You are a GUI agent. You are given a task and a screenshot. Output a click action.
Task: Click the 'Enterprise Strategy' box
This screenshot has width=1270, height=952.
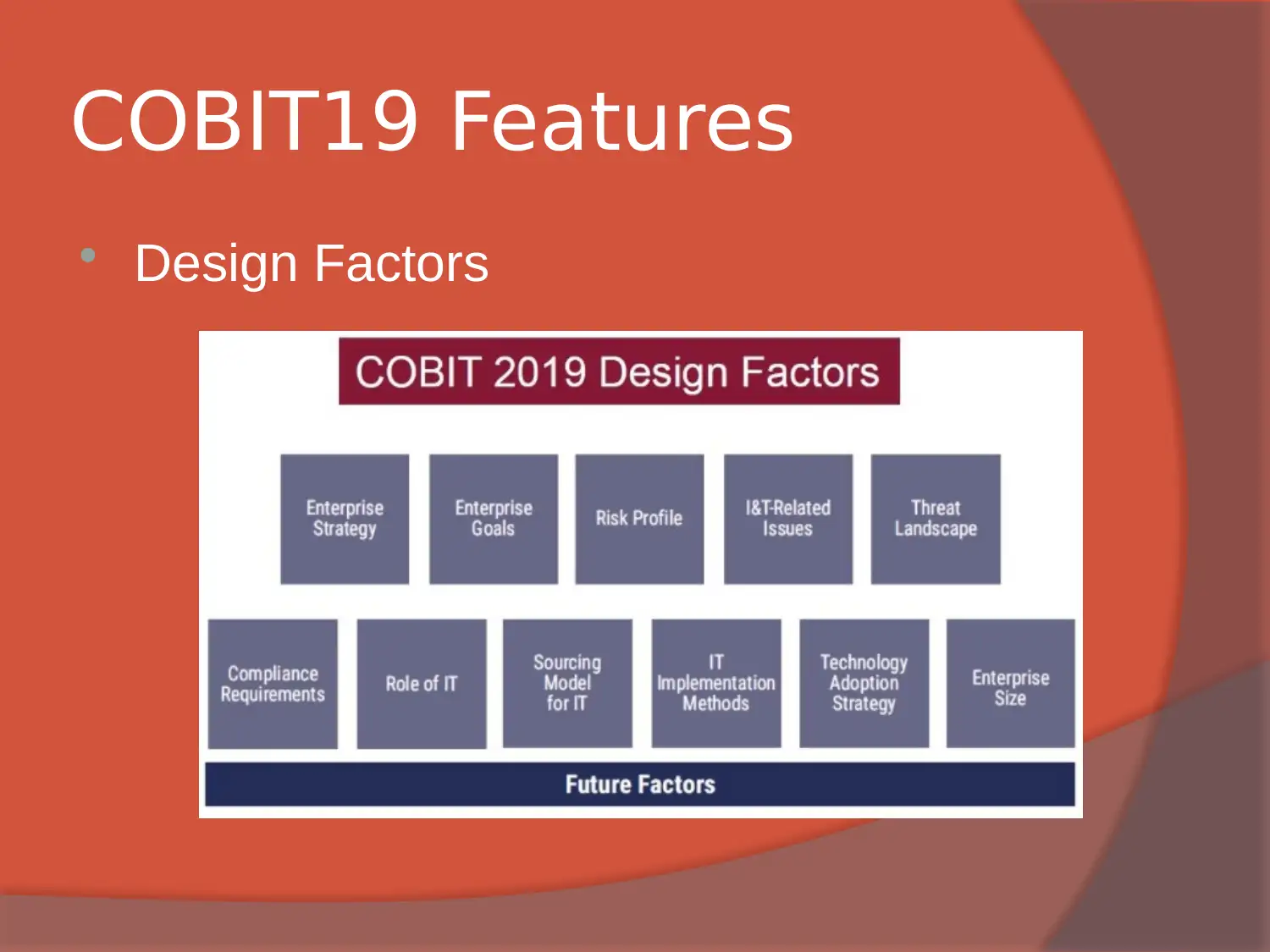345,519
